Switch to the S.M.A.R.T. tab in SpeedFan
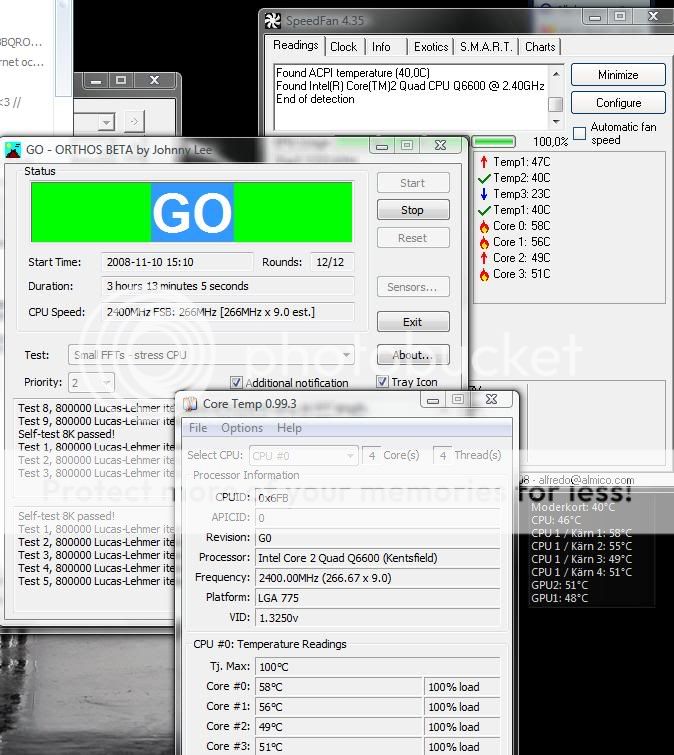 coord(485,47)
